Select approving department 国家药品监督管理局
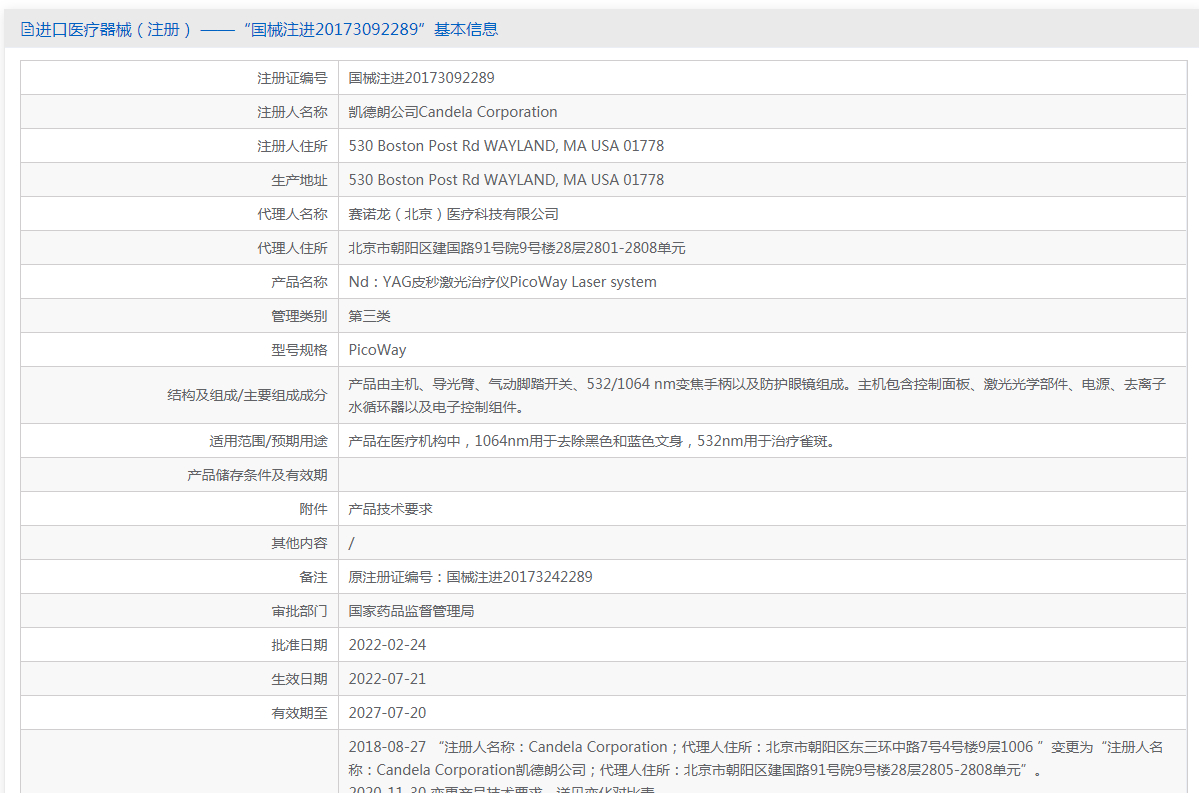Viewport: 1199px width, 793px height. click(411, 611)
